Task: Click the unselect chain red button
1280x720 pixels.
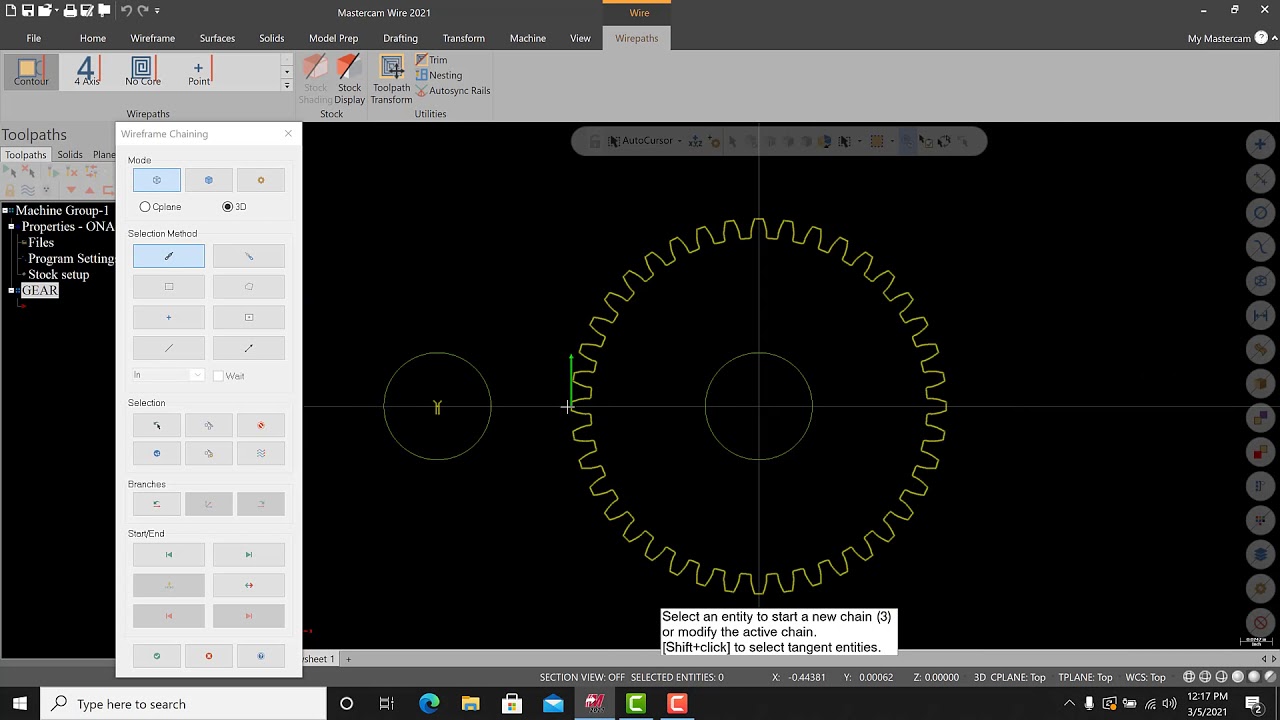Action: 261,426
